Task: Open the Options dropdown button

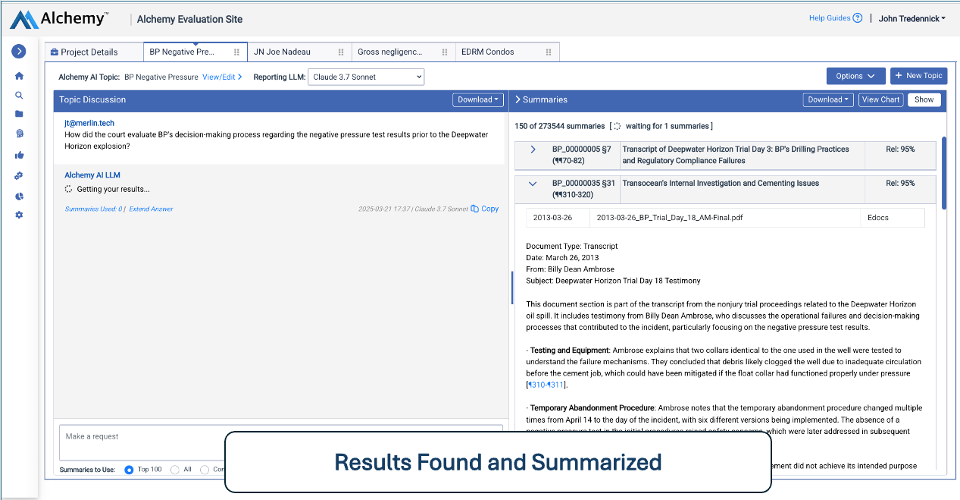Action: (855, 76)
